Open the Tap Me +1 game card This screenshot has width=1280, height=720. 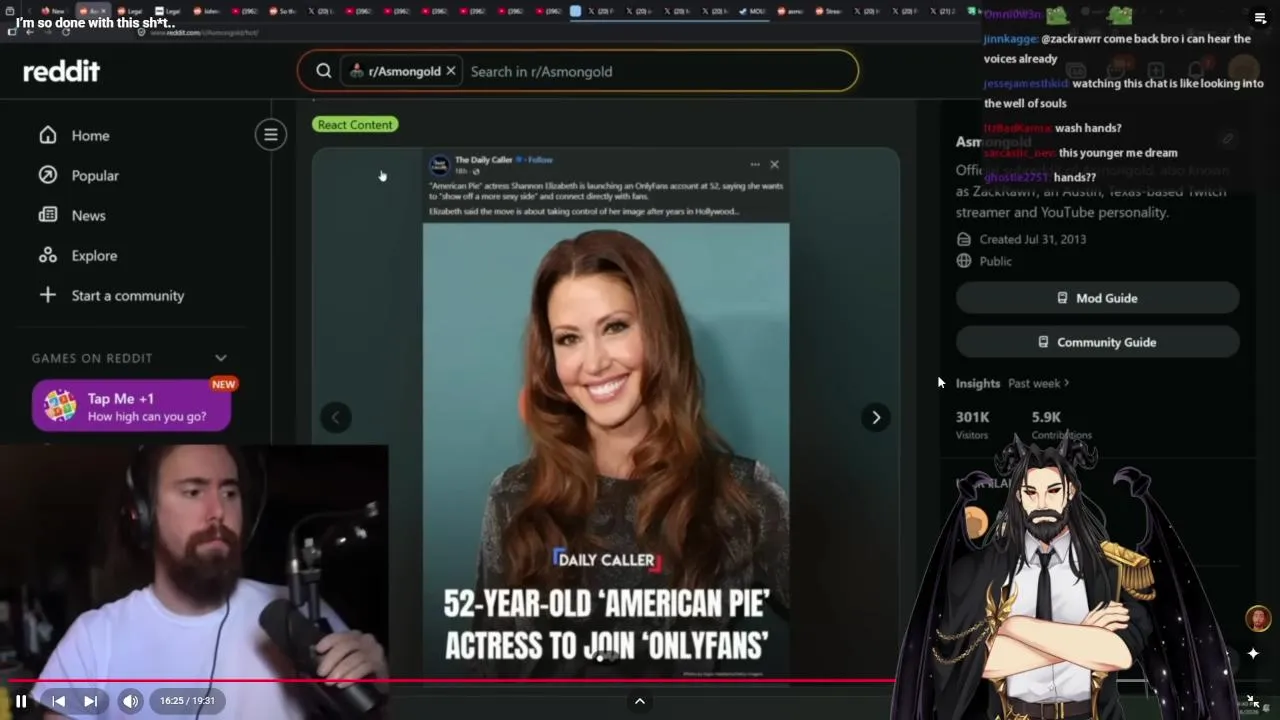(x=132, y=406)
